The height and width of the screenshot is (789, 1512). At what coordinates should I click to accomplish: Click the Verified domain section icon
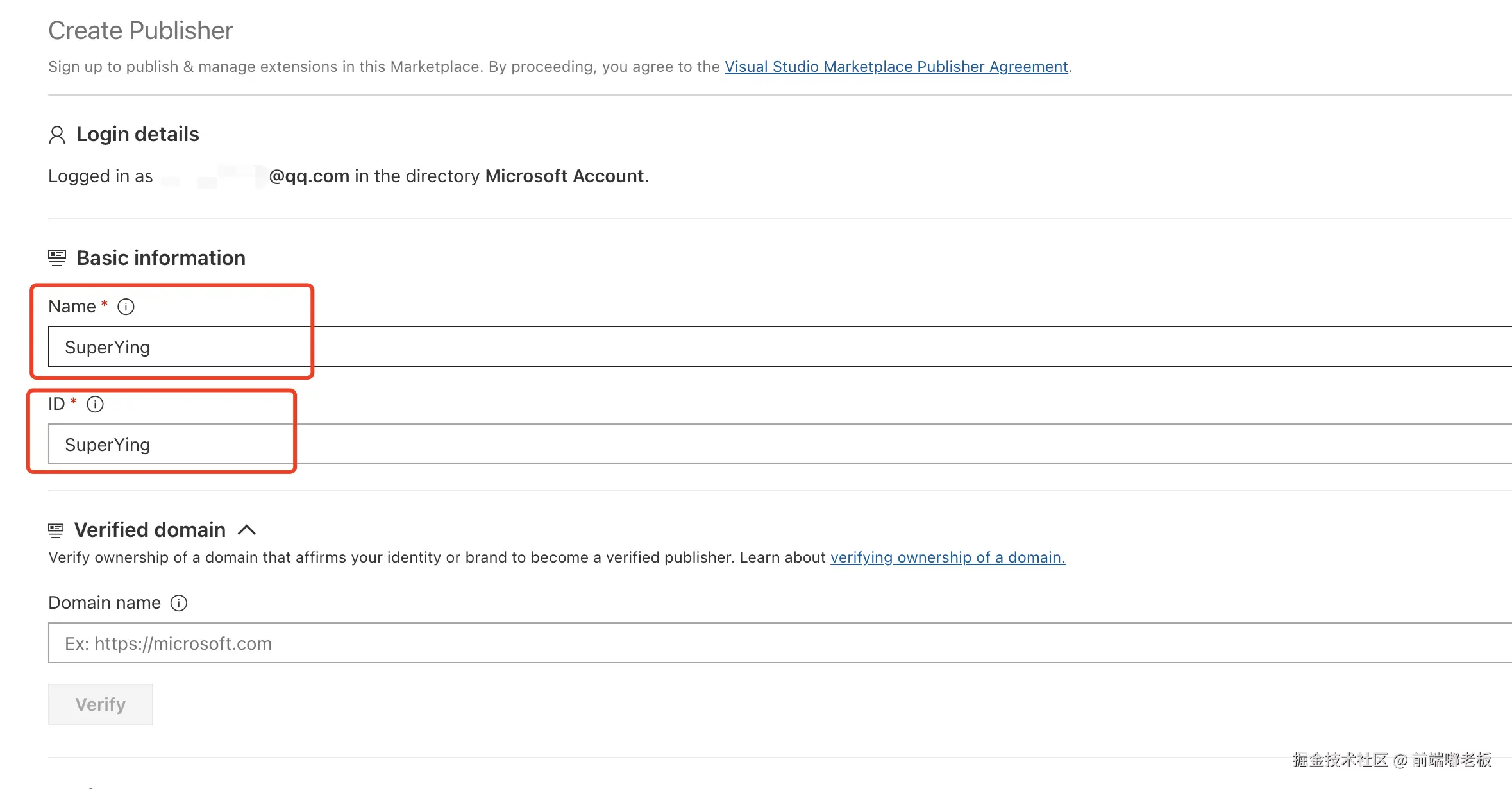[56, 530]
